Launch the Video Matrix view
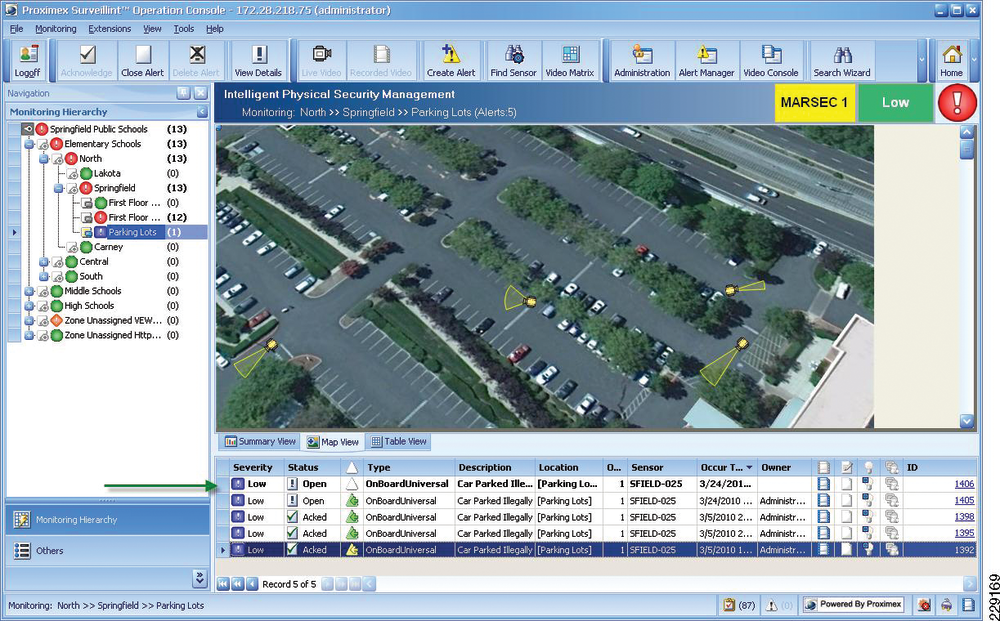This screenshot has width=1000, height=621. (571, 59)
